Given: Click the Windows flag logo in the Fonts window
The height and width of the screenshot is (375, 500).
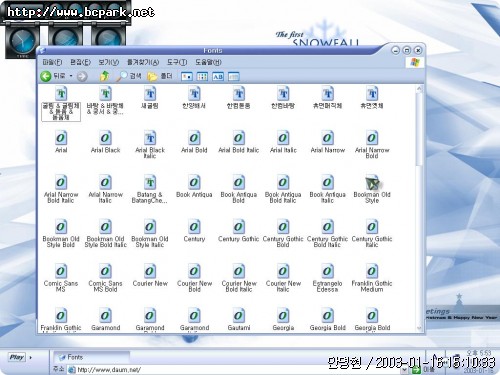Looking at the screenshot, I should coord(415,62).
